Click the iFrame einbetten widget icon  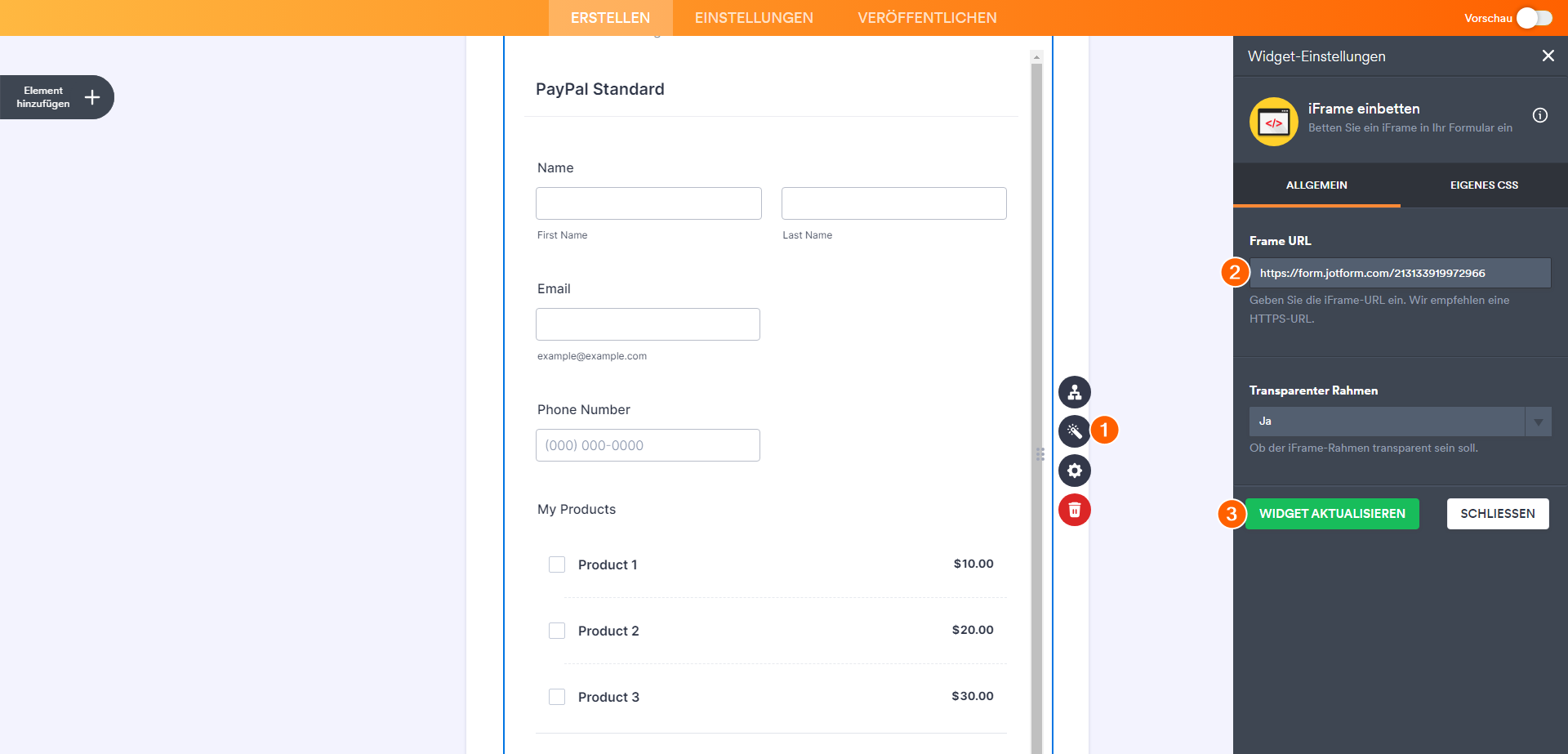click(x=1273, y=122)
